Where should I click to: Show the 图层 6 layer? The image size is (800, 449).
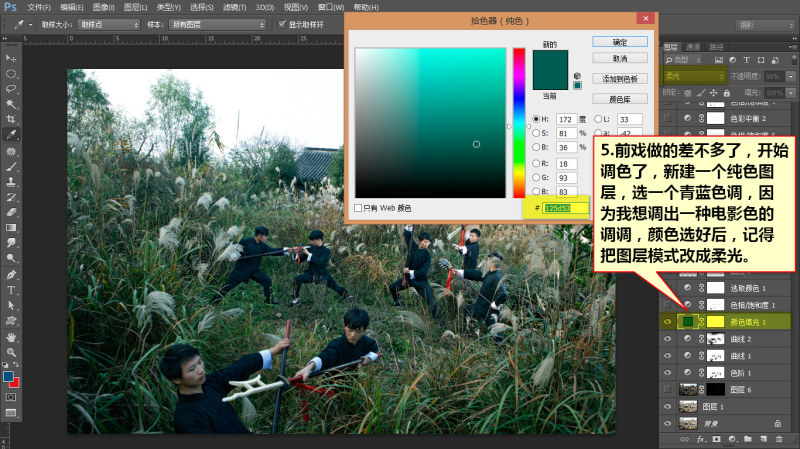(667, 390)
